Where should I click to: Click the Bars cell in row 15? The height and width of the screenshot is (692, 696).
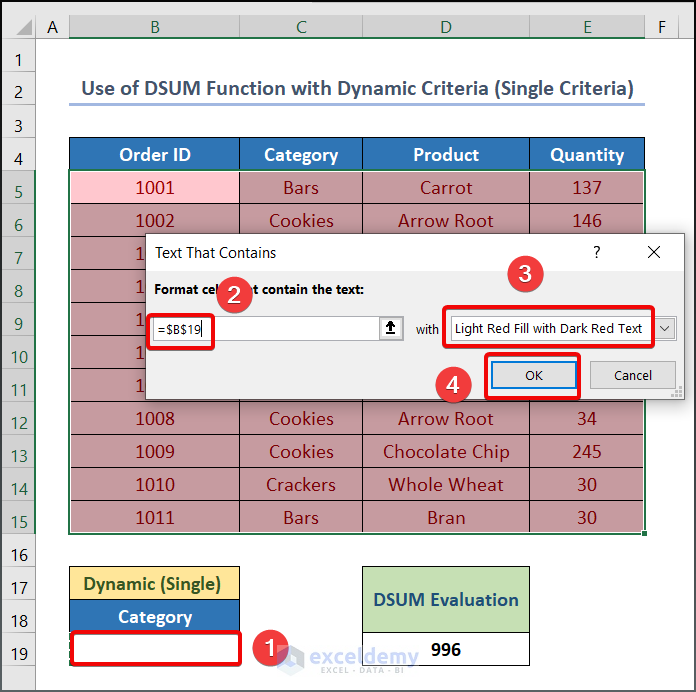point(301,518)
